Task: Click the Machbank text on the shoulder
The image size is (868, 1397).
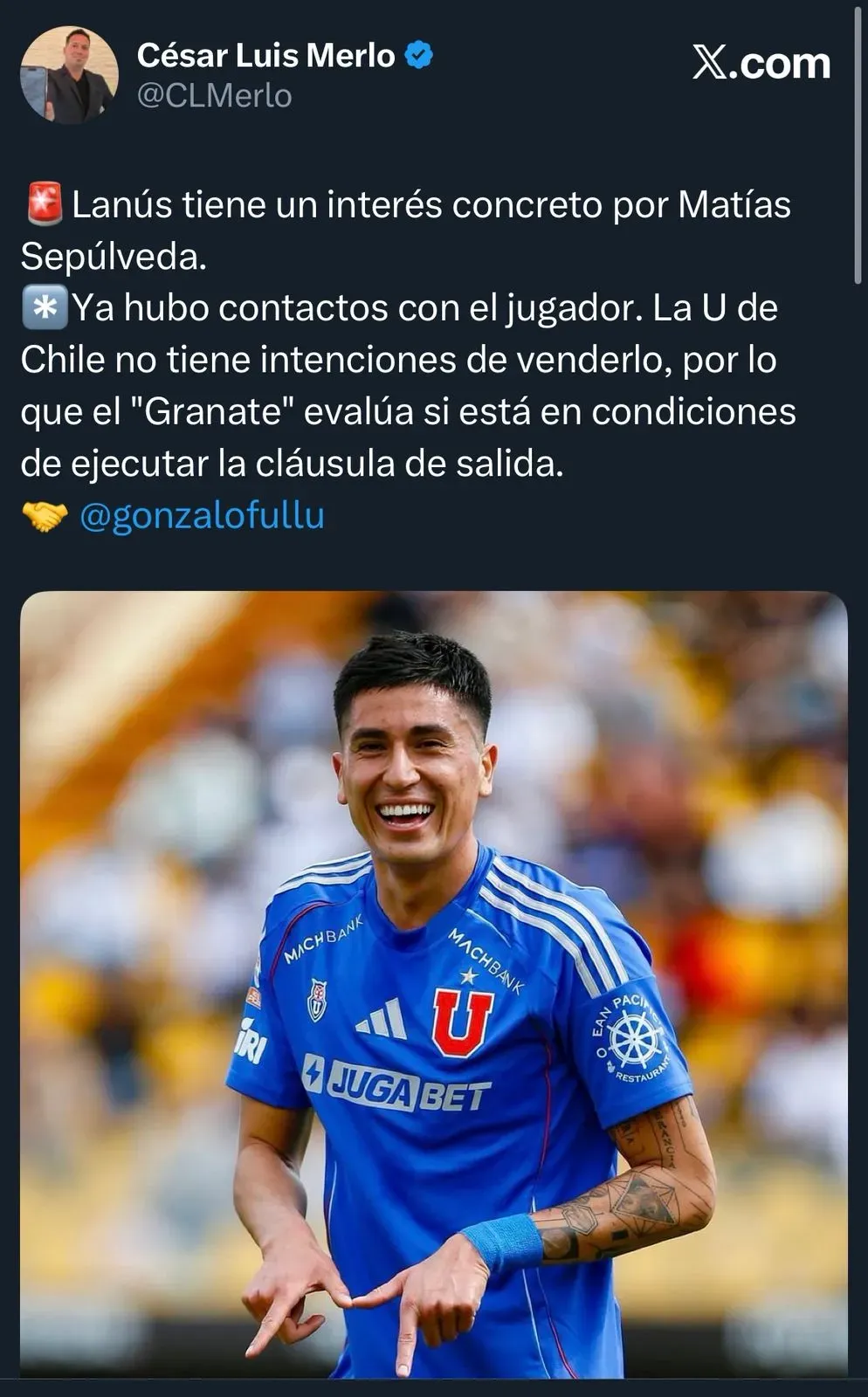Action: 322,940
